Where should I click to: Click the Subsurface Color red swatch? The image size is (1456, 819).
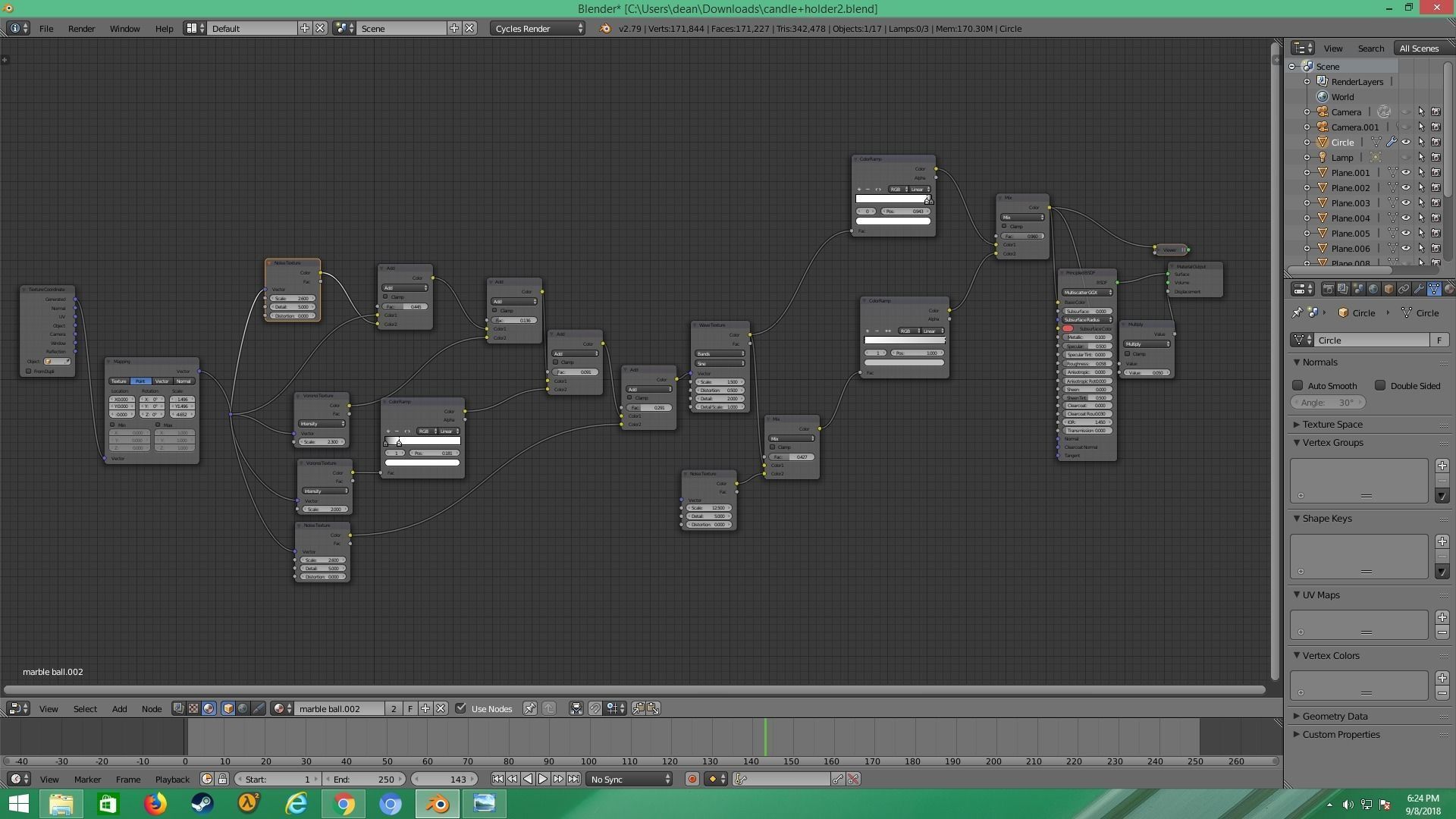point(1068,328)
